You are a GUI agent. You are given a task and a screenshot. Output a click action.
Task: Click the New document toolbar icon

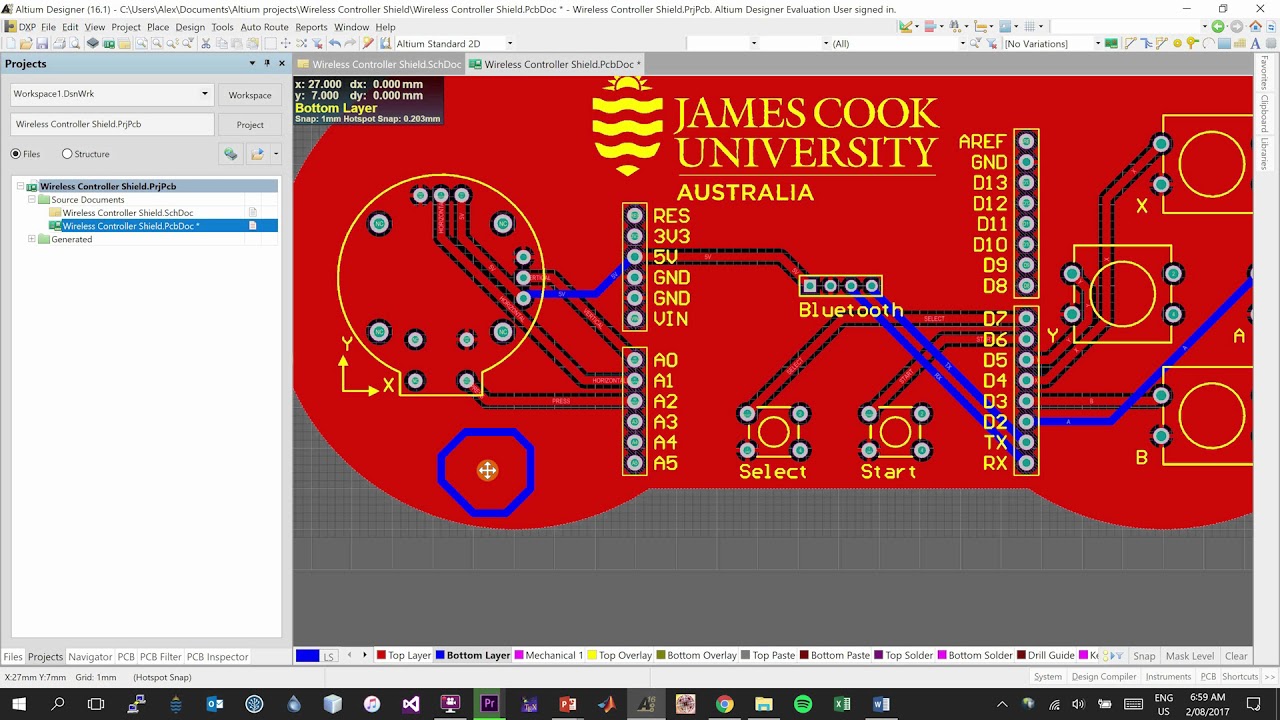(x=10, y=43)
